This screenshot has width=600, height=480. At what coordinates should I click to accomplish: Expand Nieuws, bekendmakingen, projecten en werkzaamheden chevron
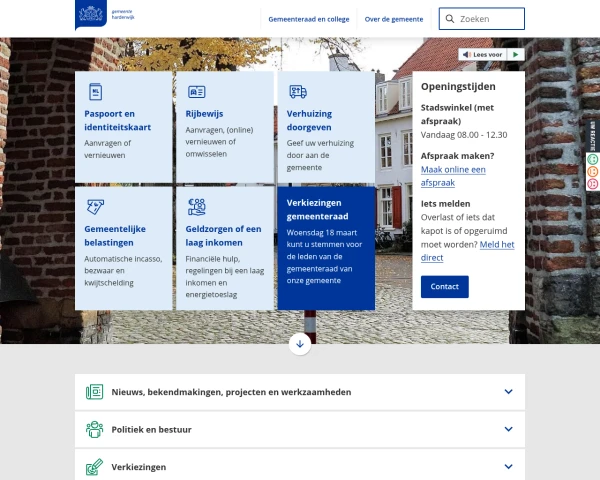click(x=508, y=392)
